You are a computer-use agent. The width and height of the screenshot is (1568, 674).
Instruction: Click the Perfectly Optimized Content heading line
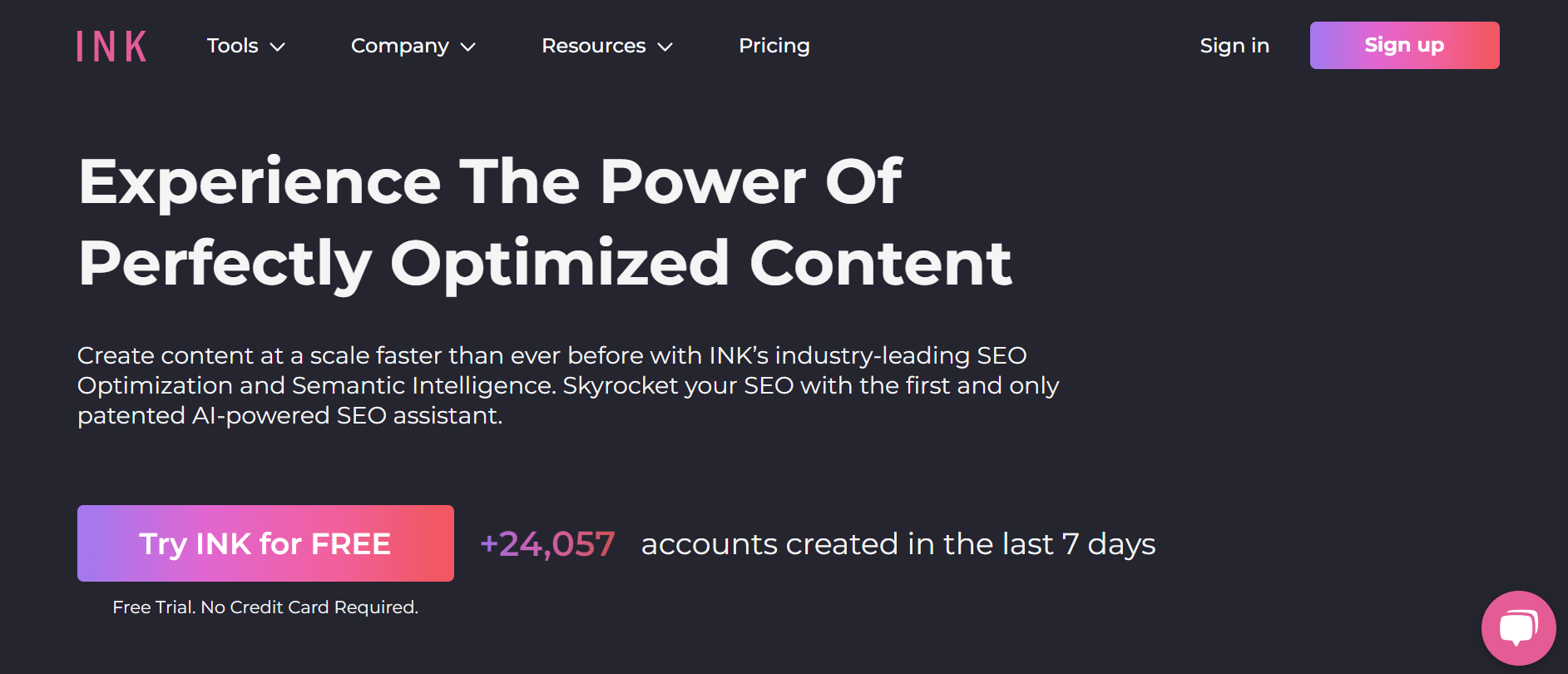[x=545, y=263]
